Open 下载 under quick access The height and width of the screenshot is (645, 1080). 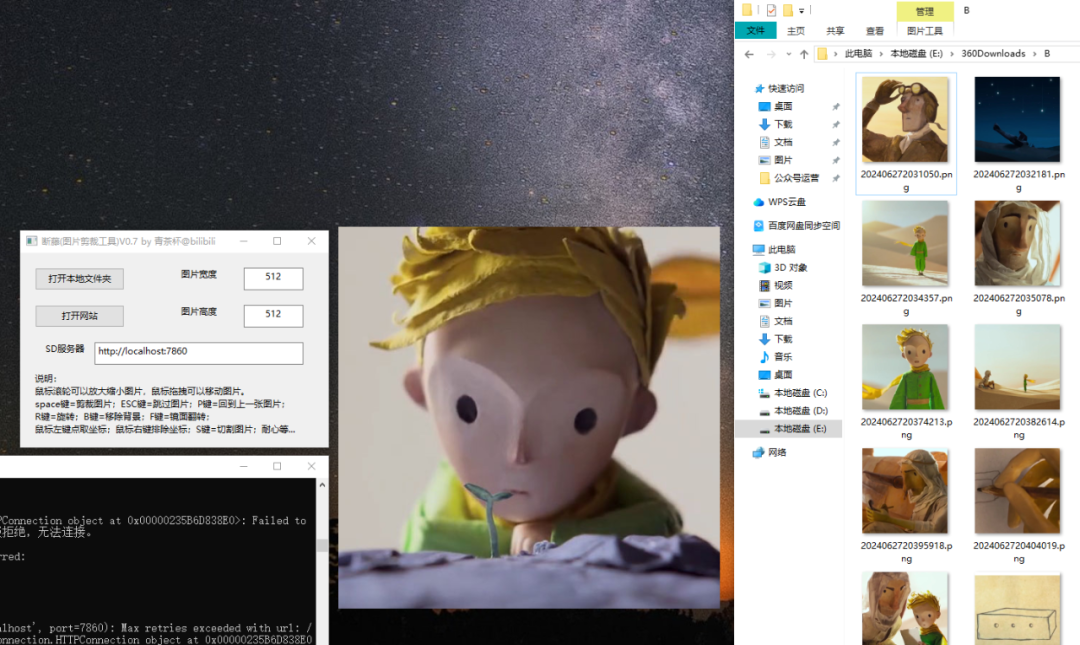point(783,125)
